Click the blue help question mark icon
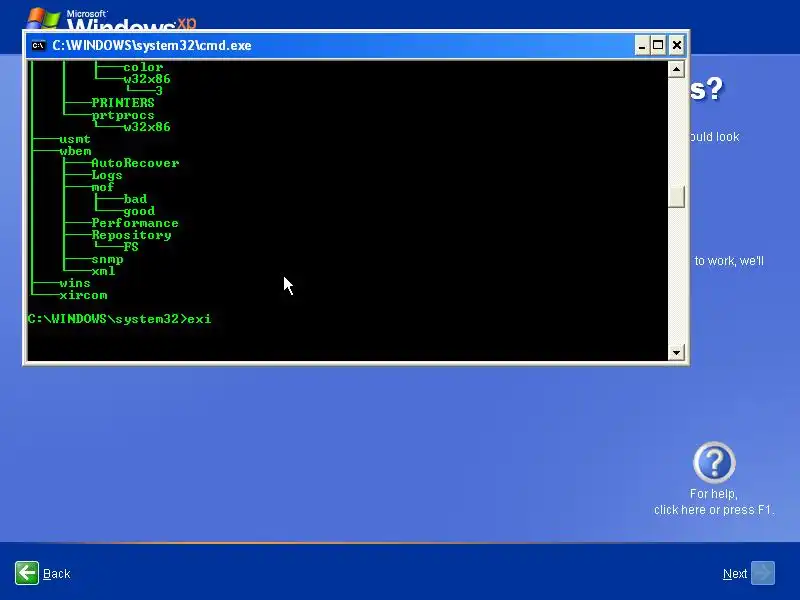Screen dimensions: 800x600 pyautogui.click(x=714, y=463)
